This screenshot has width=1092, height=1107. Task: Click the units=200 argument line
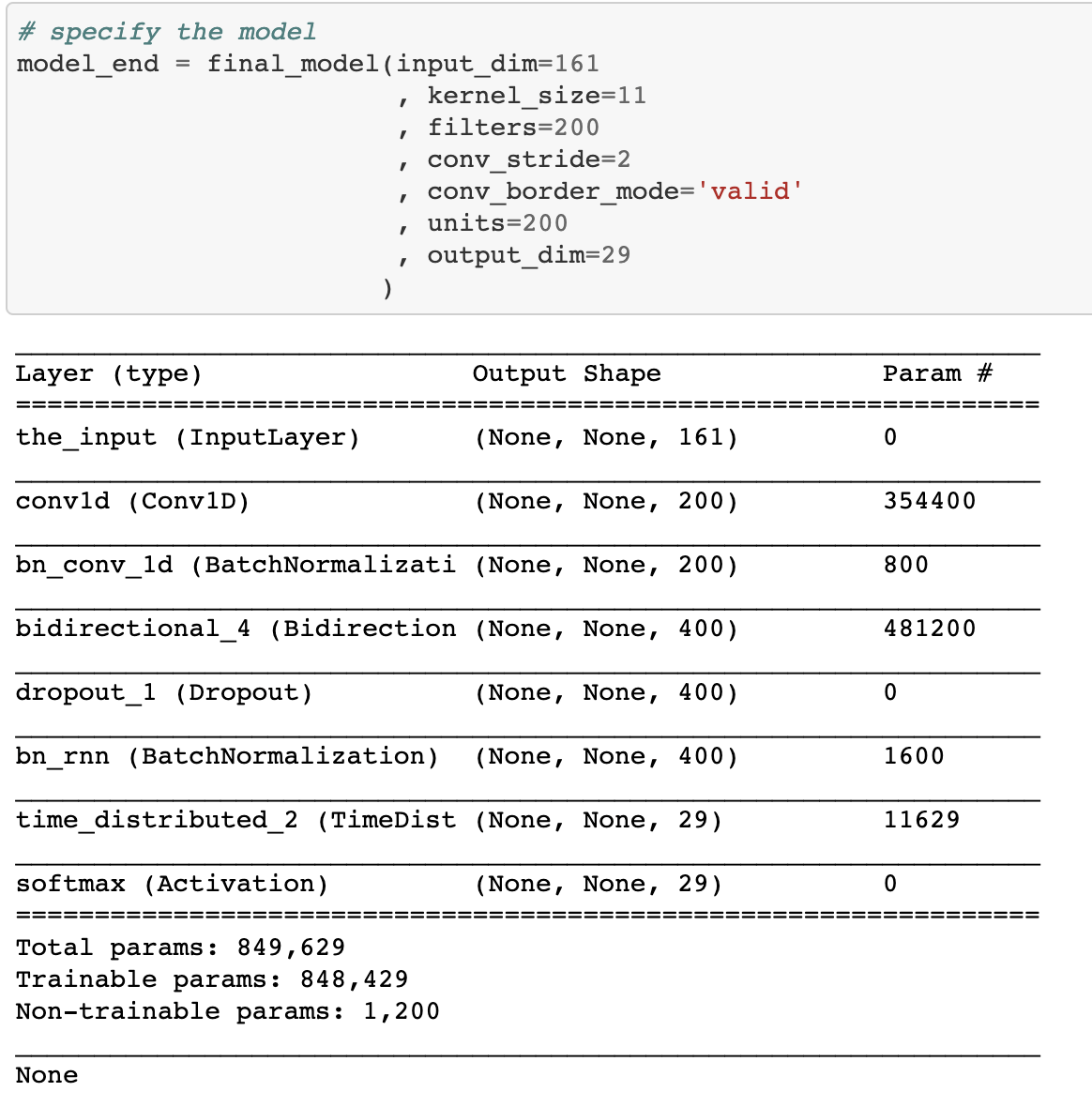pyautogui.click(x=497, y=223)
